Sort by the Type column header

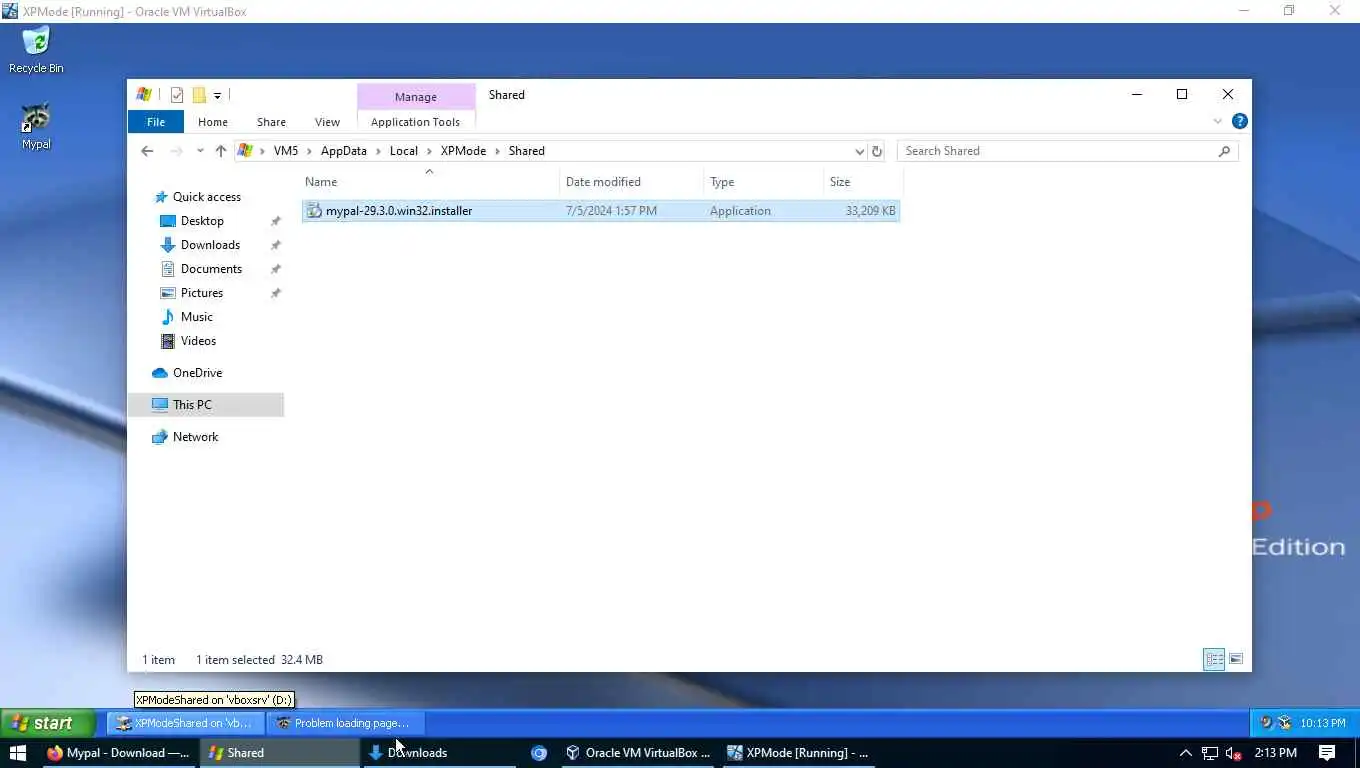tap(764, 182)
